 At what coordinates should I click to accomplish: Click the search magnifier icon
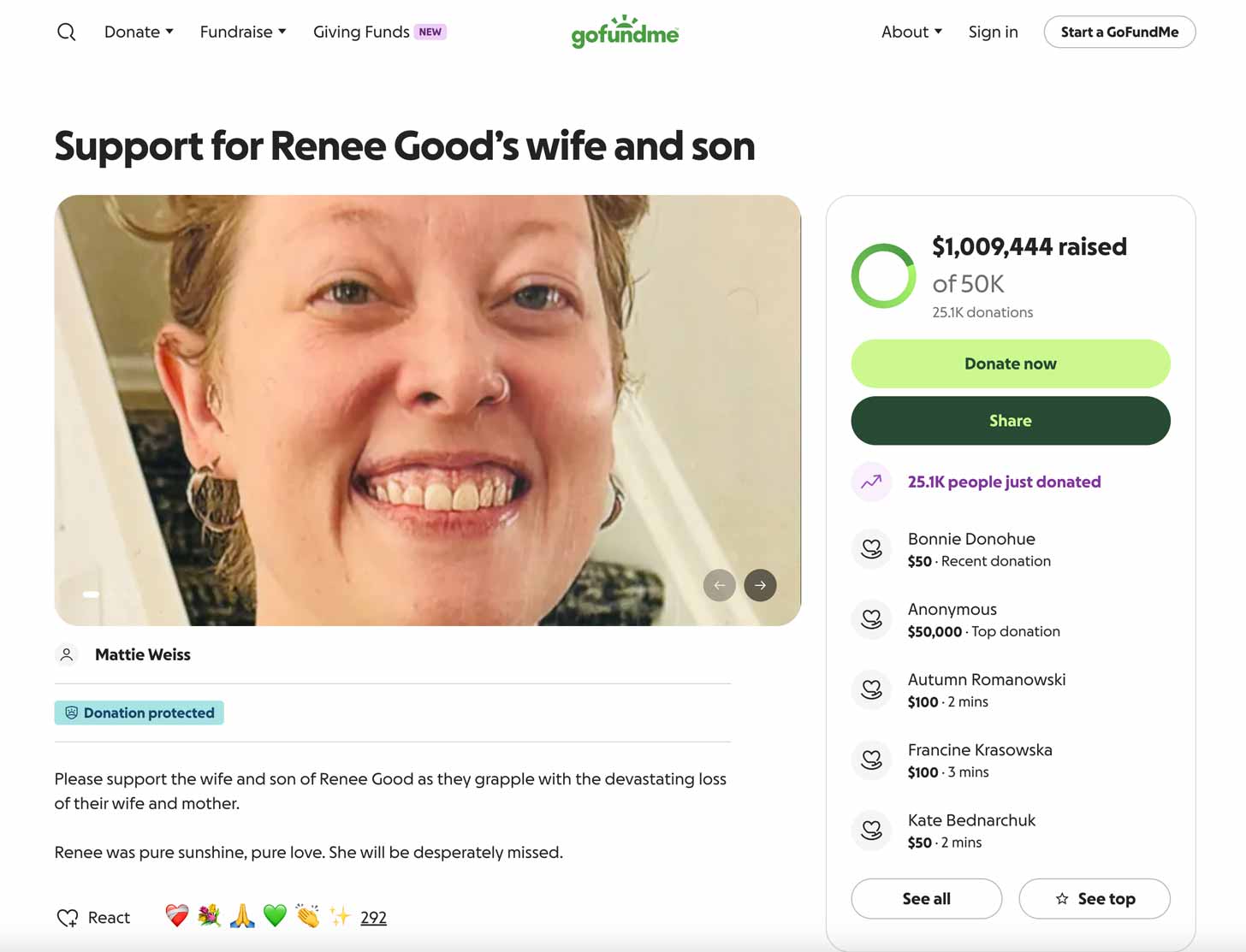click(x=67, y=32)
